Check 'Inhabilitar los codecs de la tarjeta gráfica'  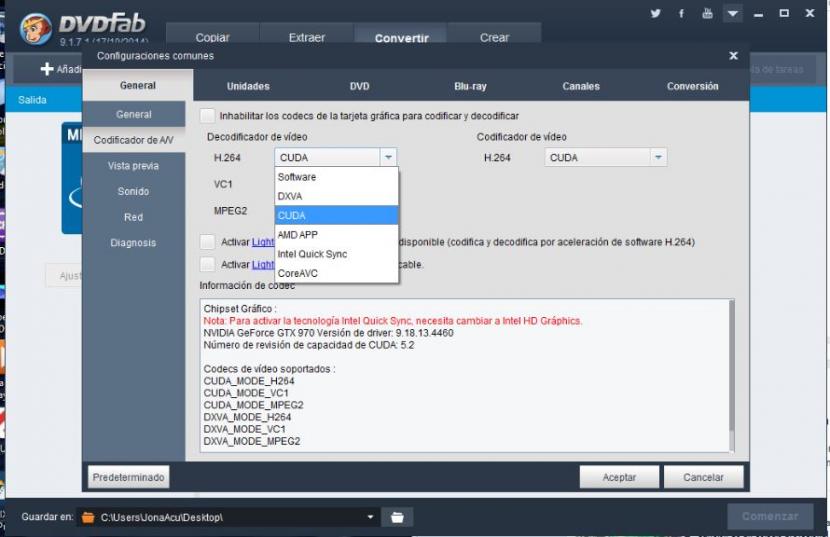(207, 116)
